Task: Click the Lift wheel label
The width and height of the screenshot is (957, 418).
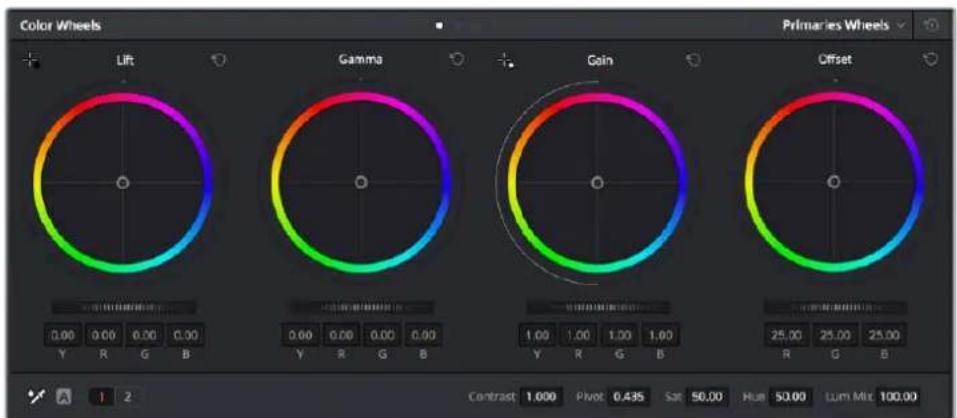Action: (125, 60)
